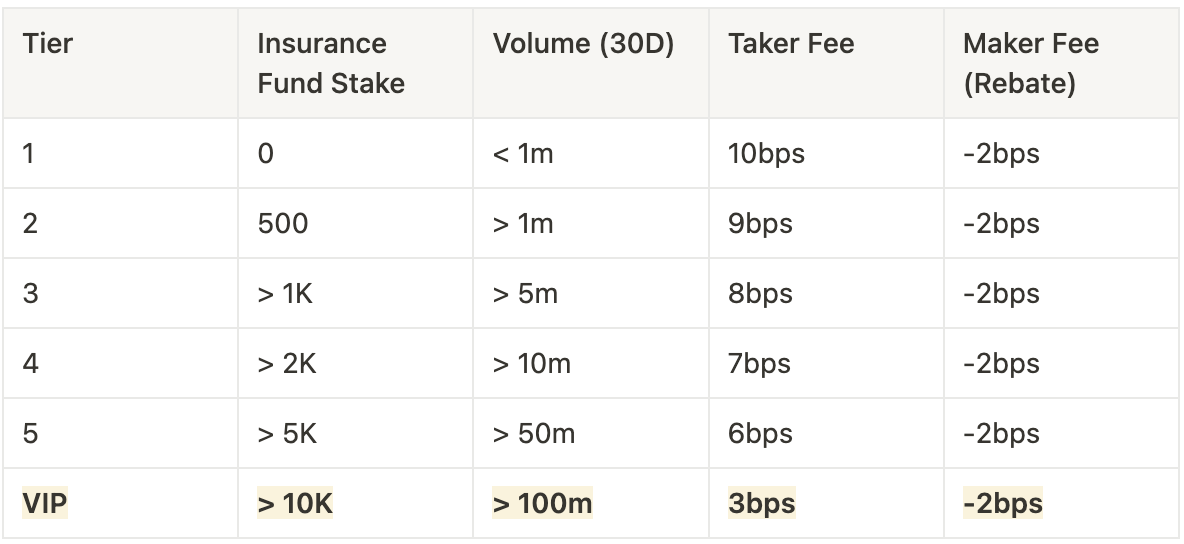Click the 7bps taker fee cell
This screenshot has width=1184, height=544.
point(760,363)
